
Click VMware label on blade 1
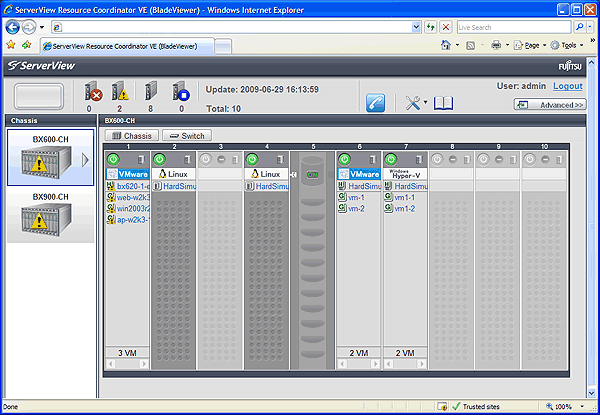coord(127,174)
